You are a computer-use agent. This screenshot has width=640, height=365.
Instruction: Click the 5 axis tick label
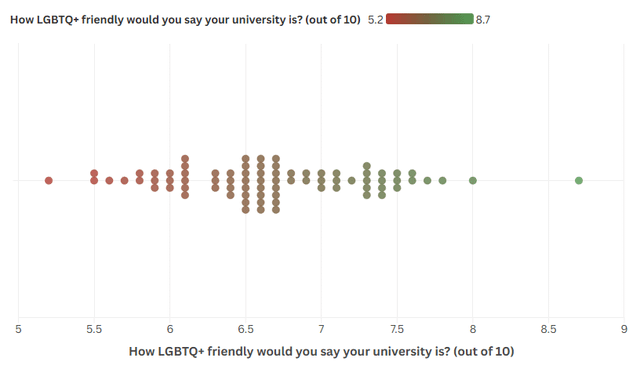pos(18,329)
